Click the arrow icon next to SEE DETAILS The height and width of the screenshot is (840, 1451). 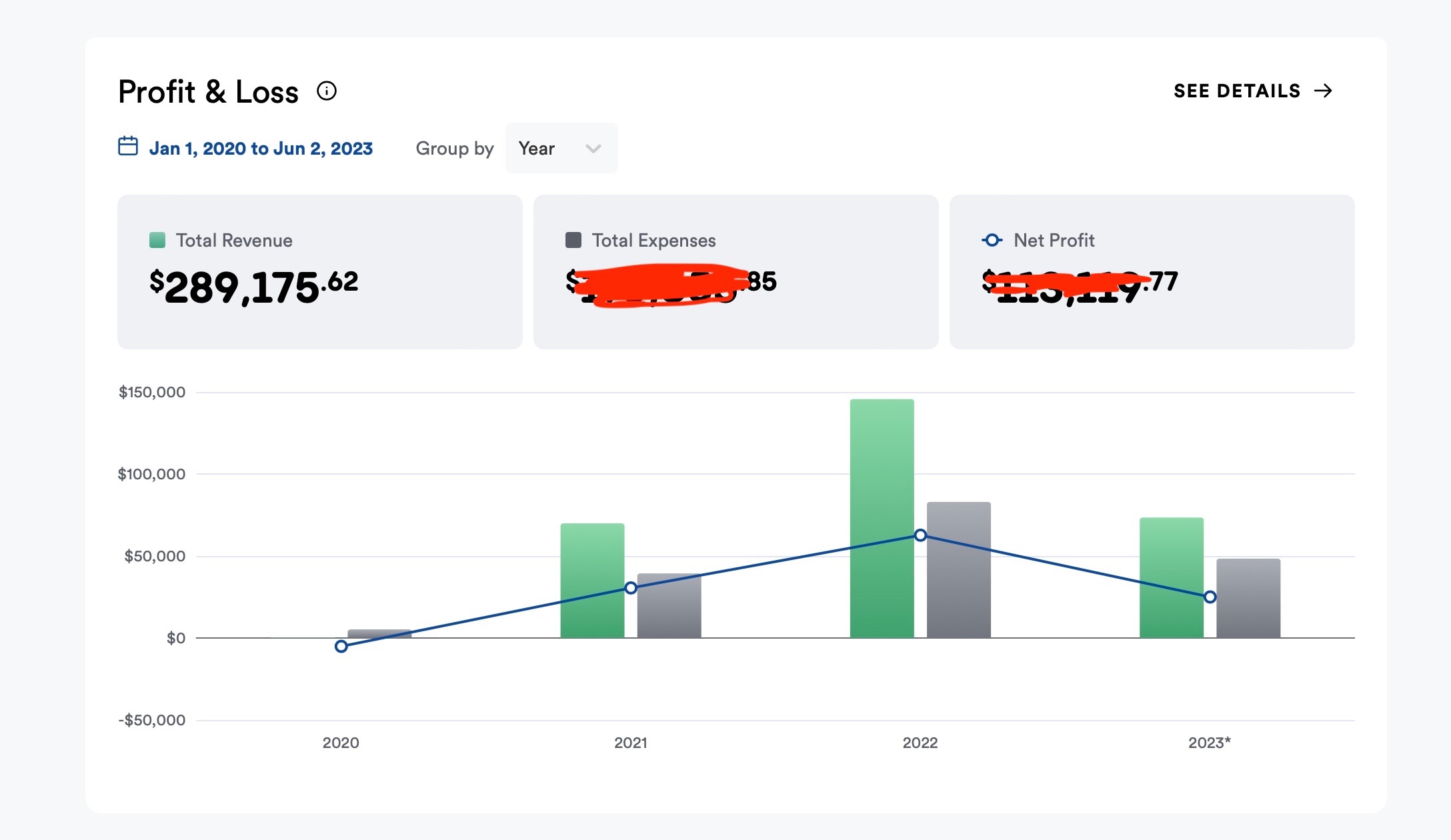pos(1323,91)
